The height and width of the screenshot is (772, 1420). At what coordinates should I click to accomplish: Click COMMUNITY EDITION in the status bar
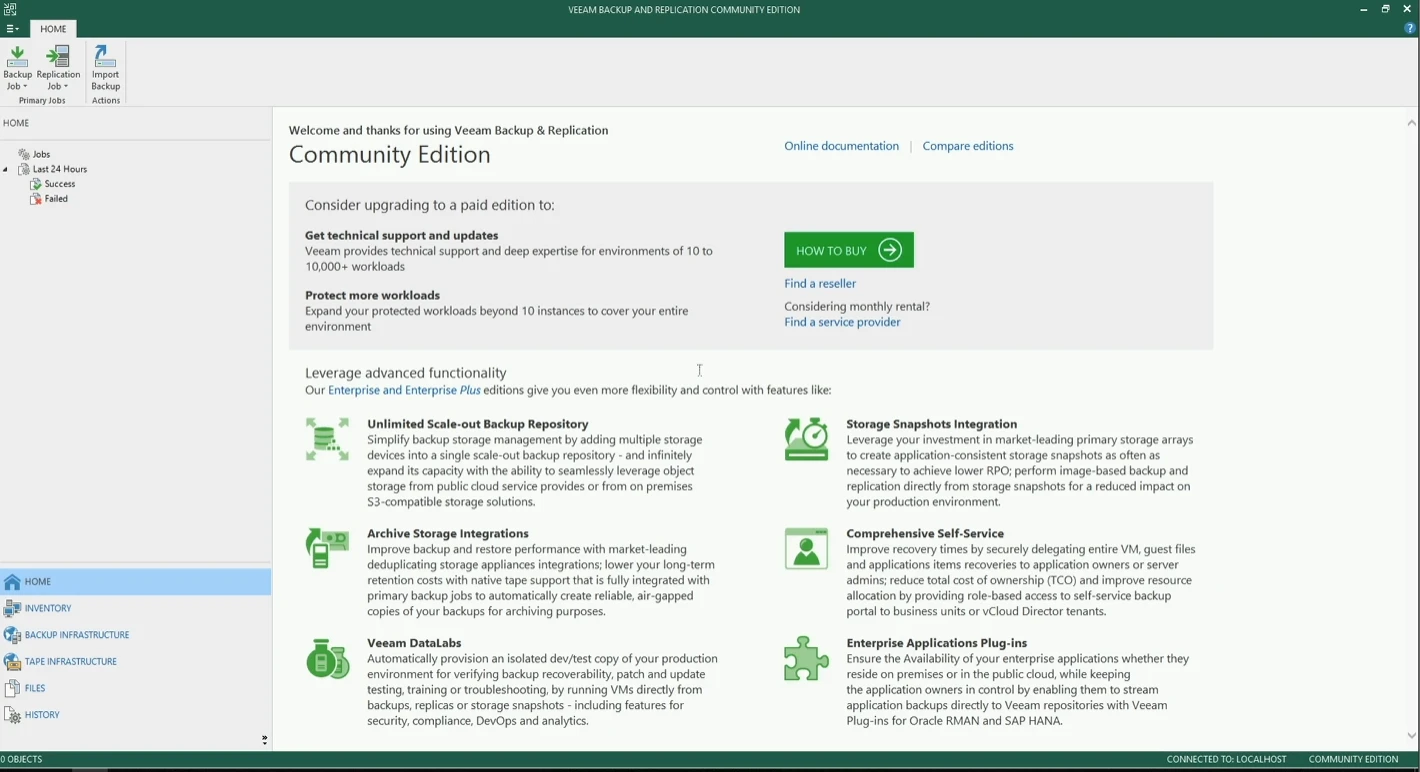[1353, 760]
